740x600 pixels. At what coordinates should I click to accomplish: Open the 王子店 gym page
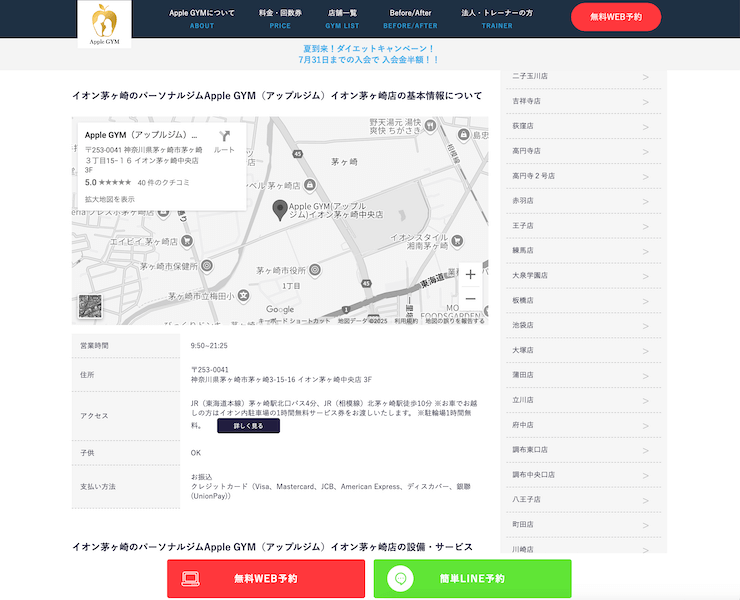pyautogui.click(x=583, y=226)
